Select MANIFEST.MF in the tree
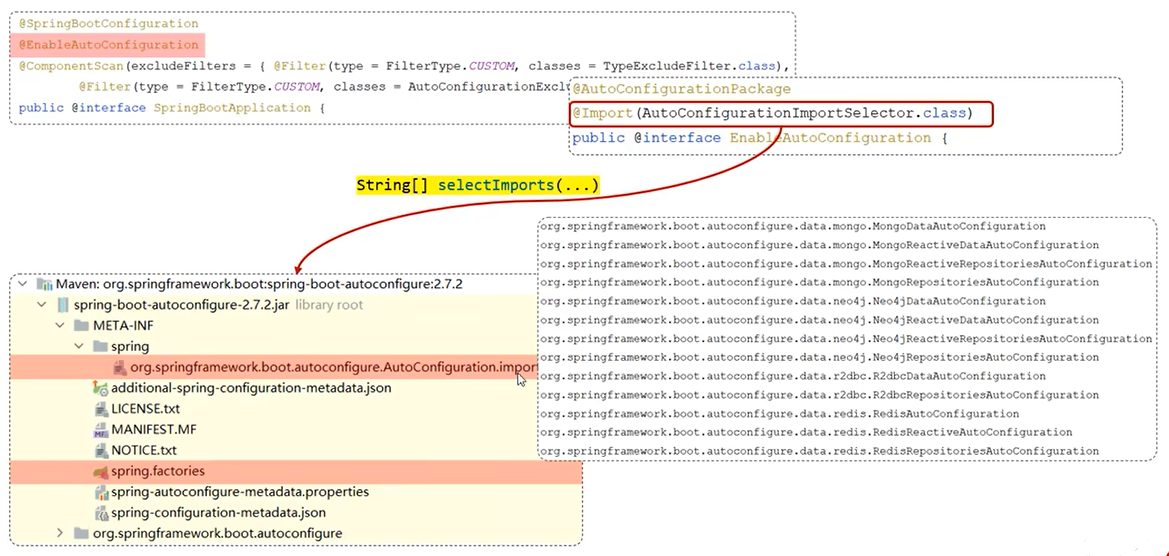Viewport: 1169px width, 556px height. click(154, 430)
